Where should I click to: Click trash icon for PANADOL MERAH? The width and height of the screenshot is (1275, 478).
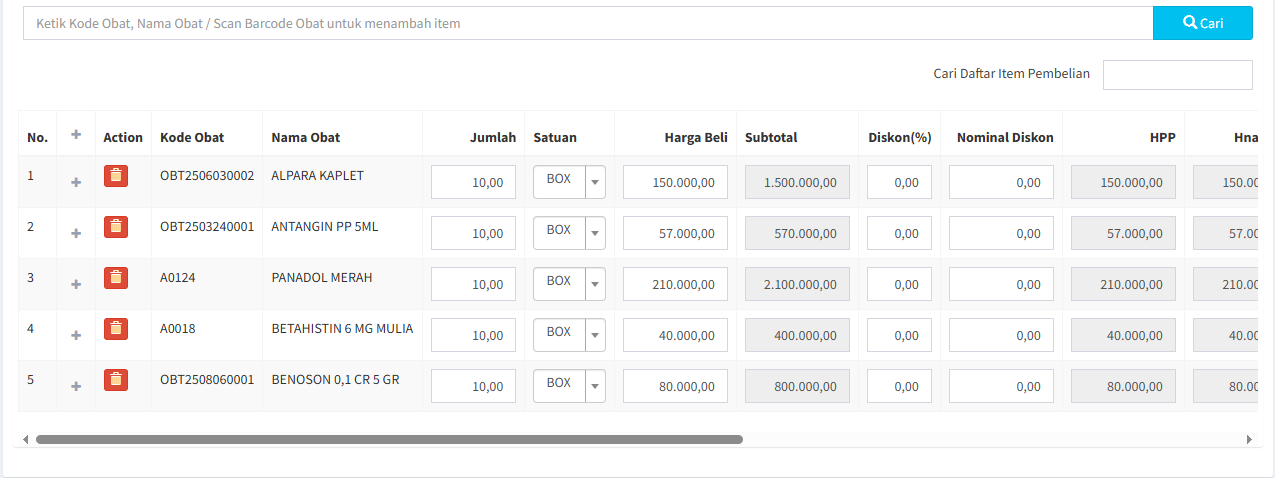(116, 278)
